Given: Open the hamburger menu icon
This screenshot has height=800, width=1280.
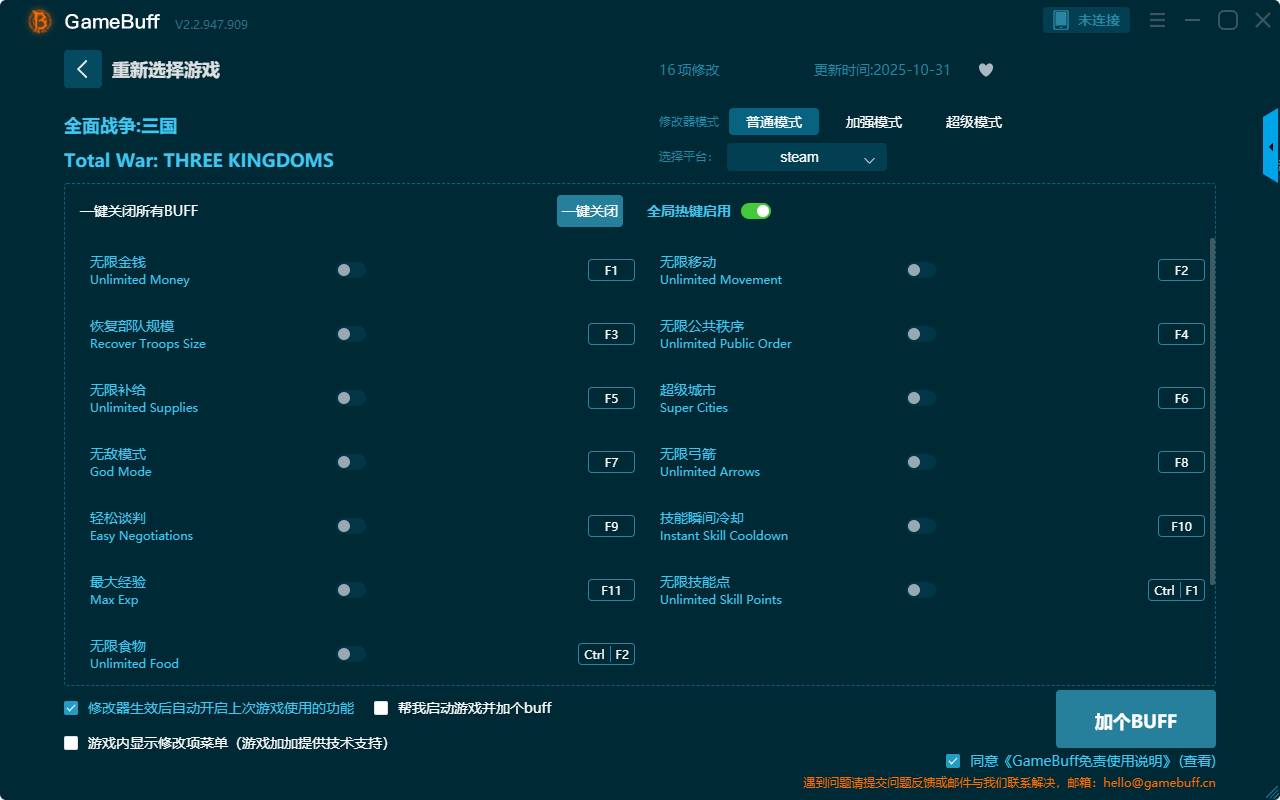Looking at the screenshot, I should [1157, 21].
